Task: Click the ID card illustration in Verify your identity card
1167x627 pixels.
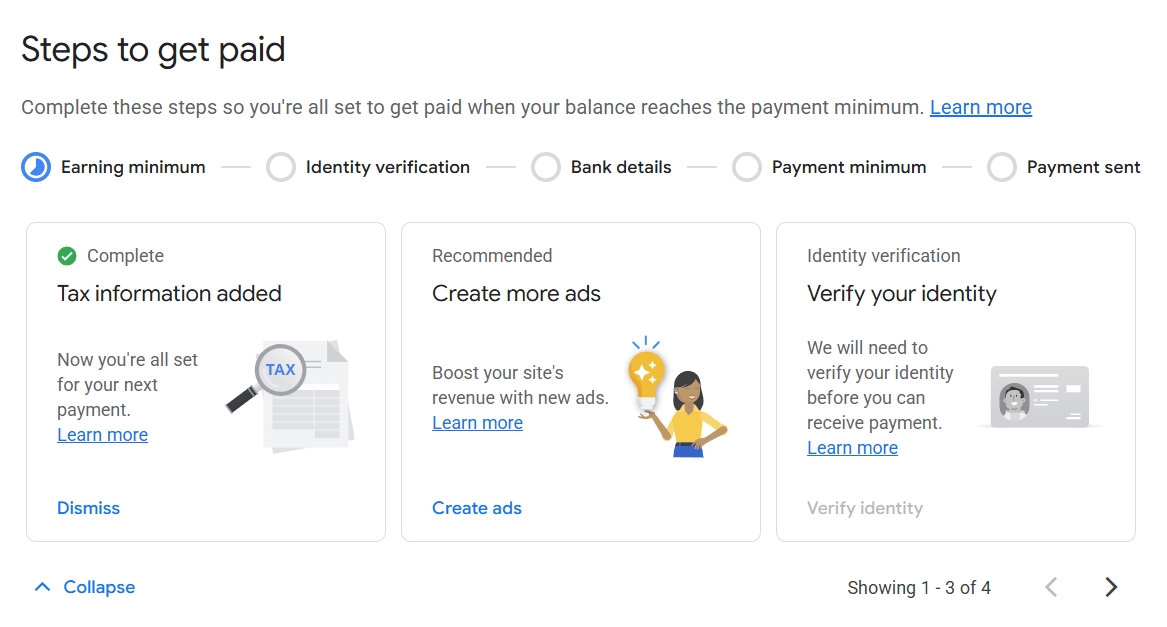Action: pos(1037,396)
